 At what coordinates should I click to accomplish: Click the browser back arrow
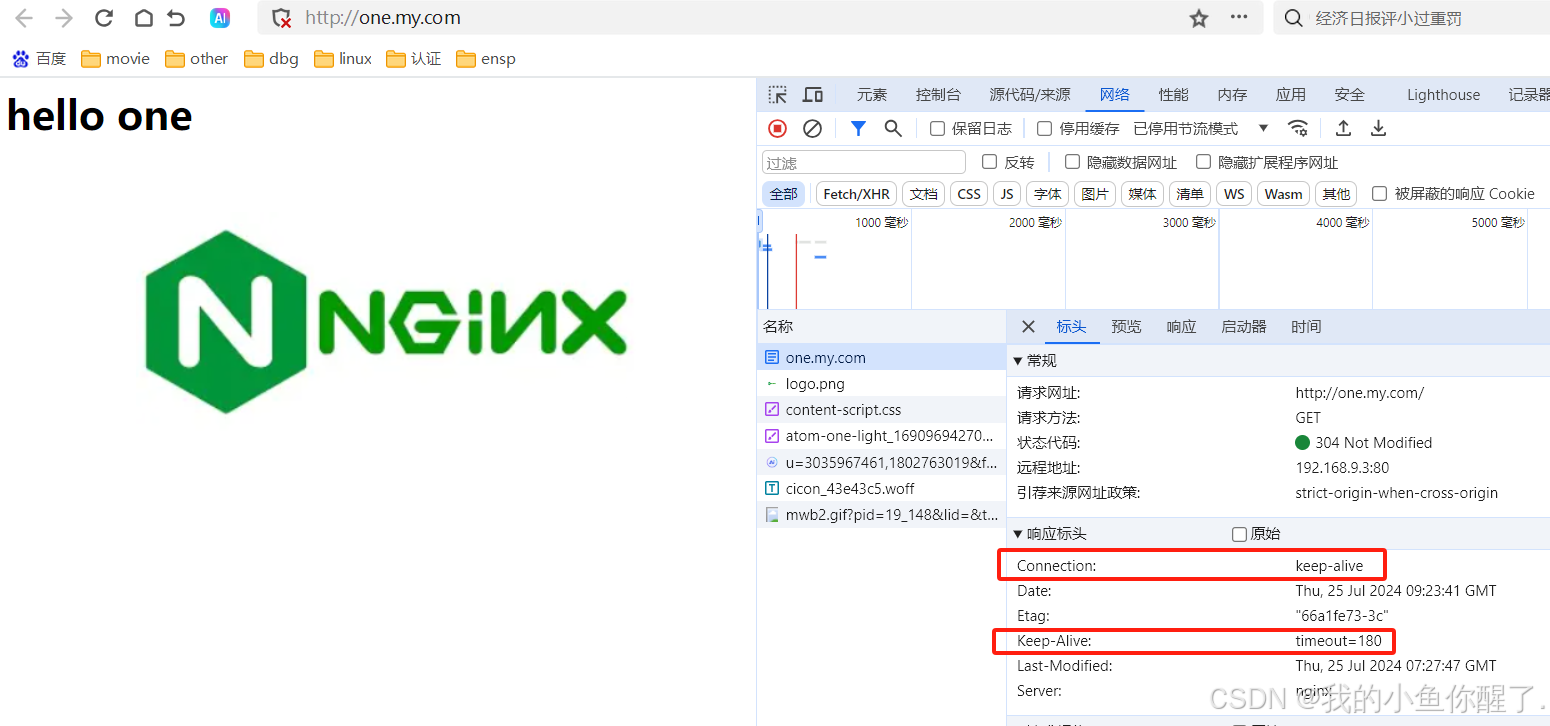24,18
